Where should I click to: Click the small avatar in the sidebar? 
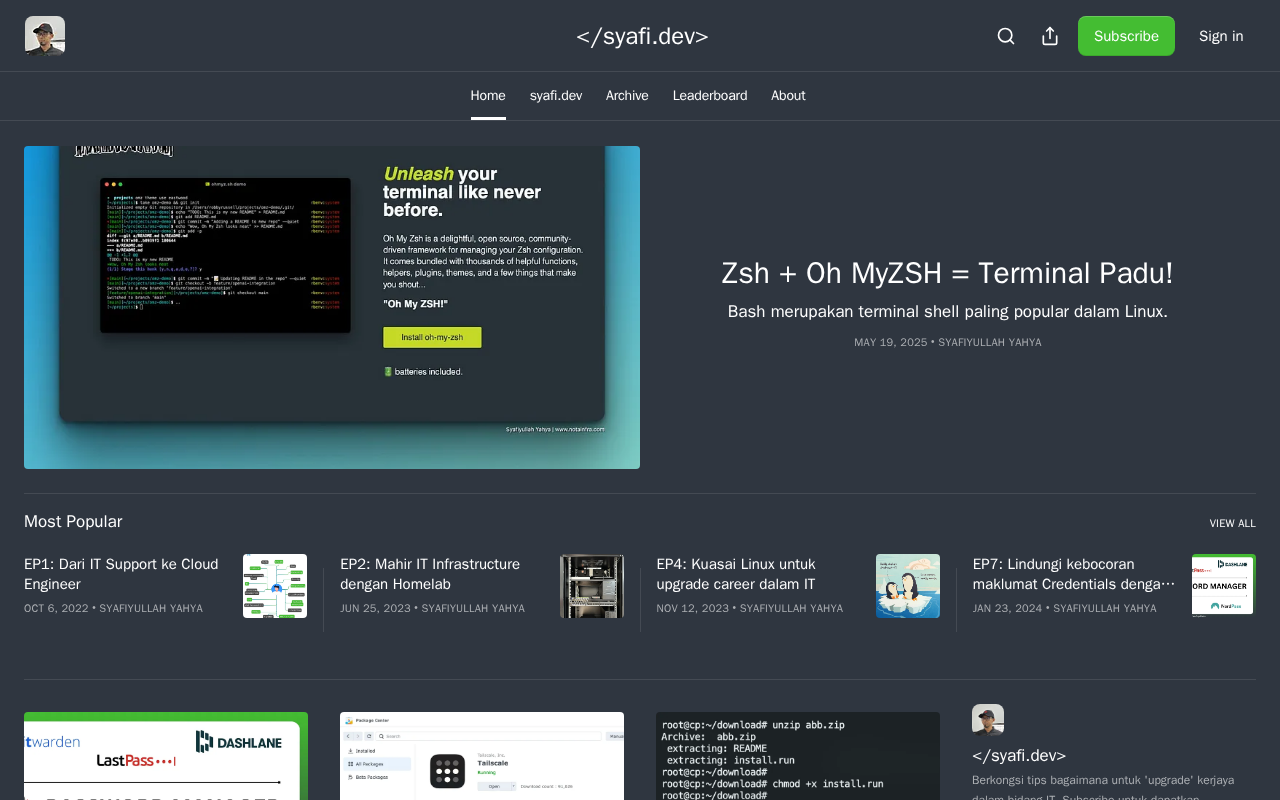[x=988, y=720]
